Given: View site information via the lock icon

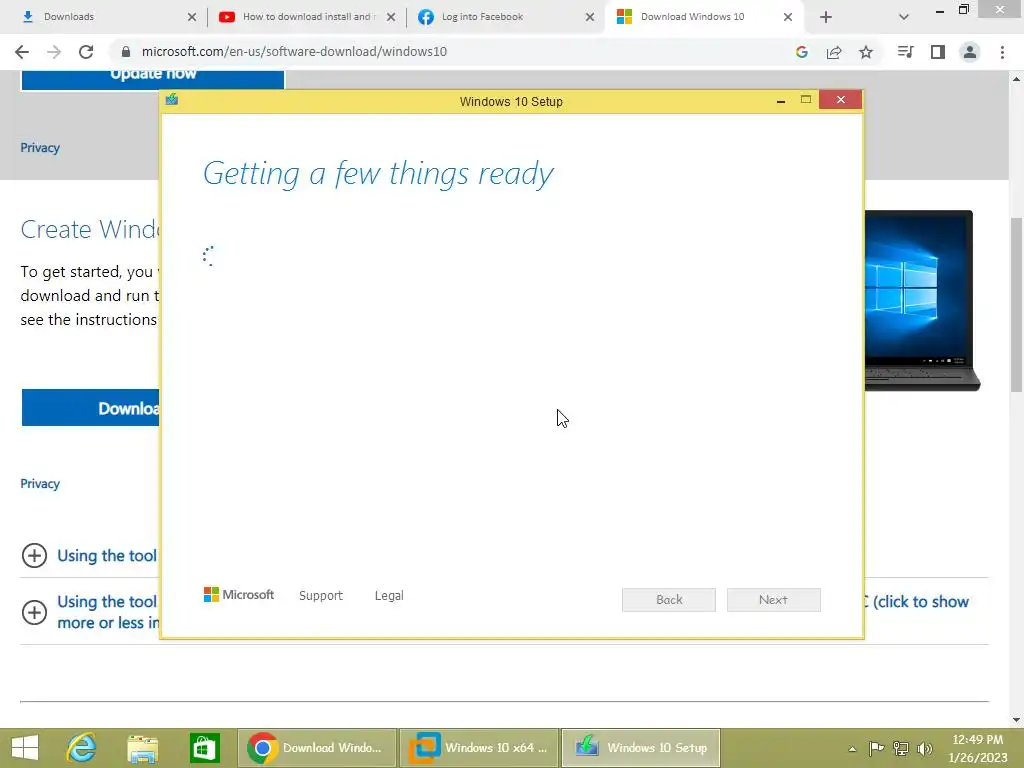Looking at the screenshot, I should click(x=126, y=52).
